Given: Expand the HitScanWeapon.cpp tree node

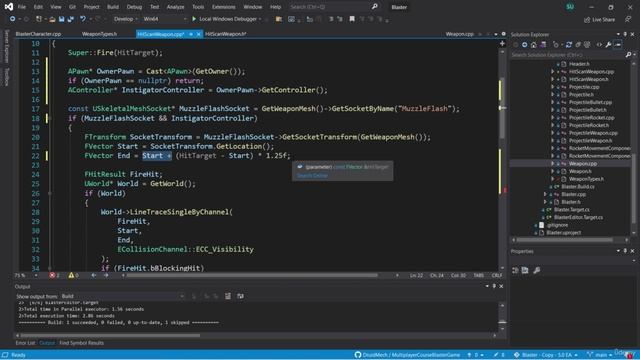Looking at the screenshot, I should [553, 71].
